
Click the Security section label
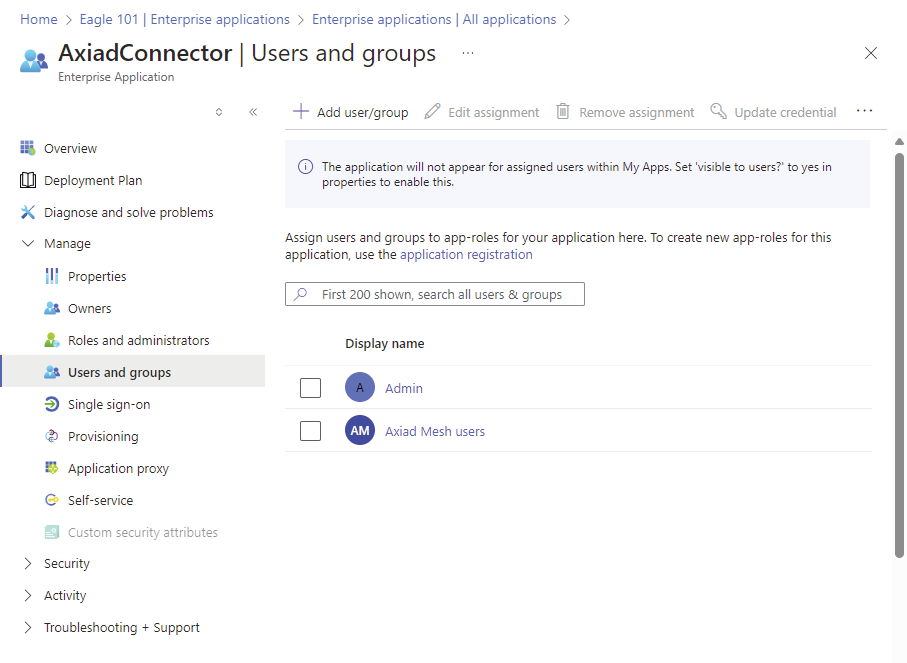pyautogui.click(x=67, y=563)
